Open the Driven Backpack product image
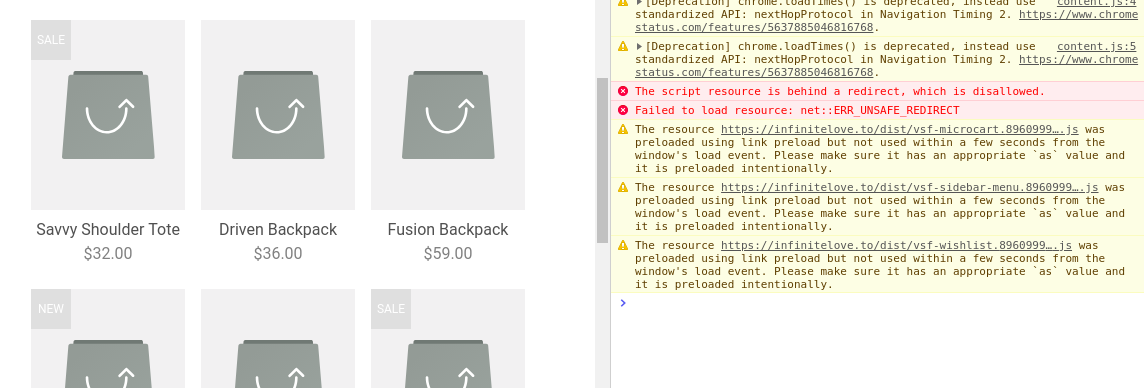Image resolution: width=1144 pixels, height=388 pixels. click(x=278, y=115)
